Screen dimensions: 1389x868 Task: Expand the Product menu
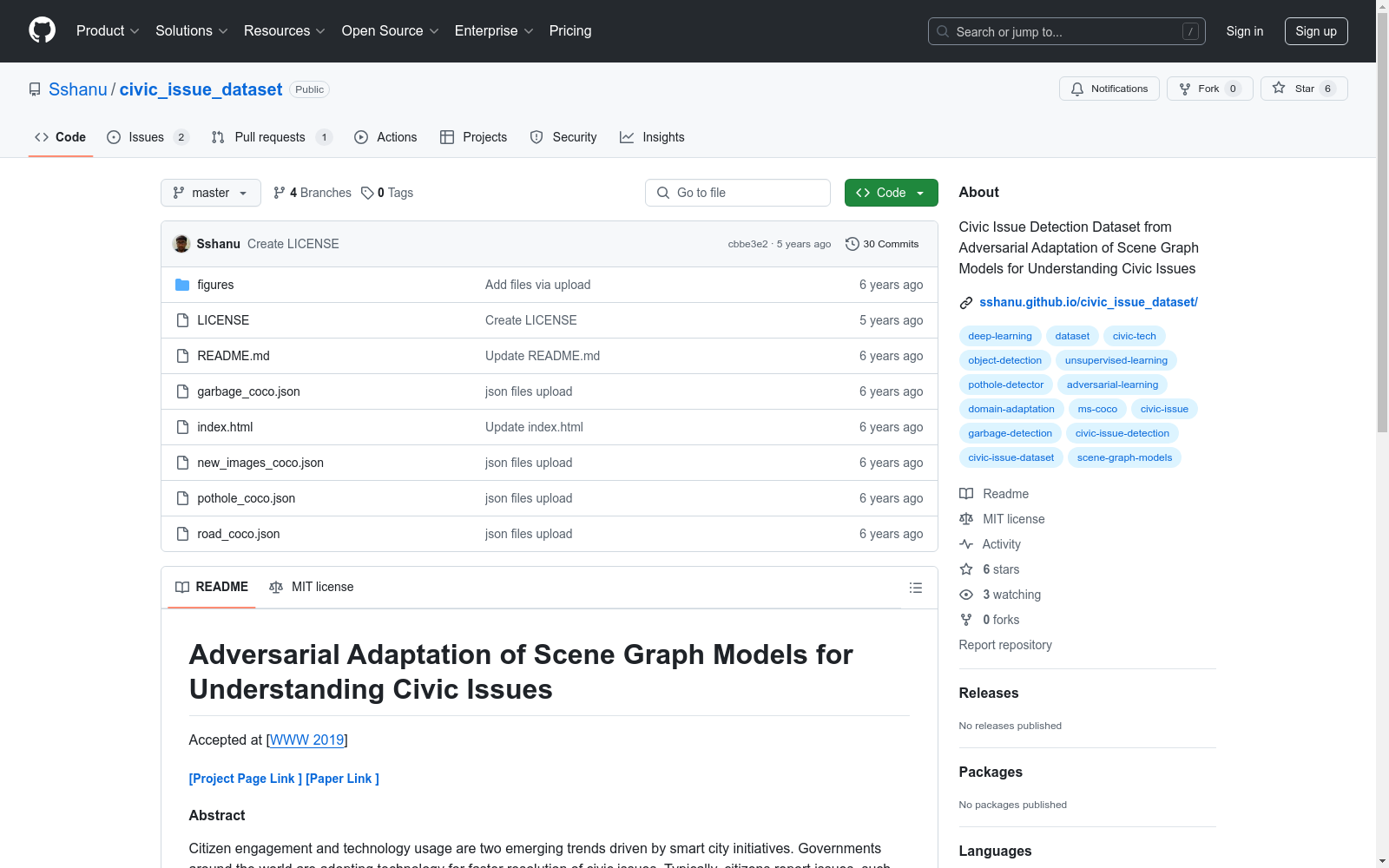(108, 30)
